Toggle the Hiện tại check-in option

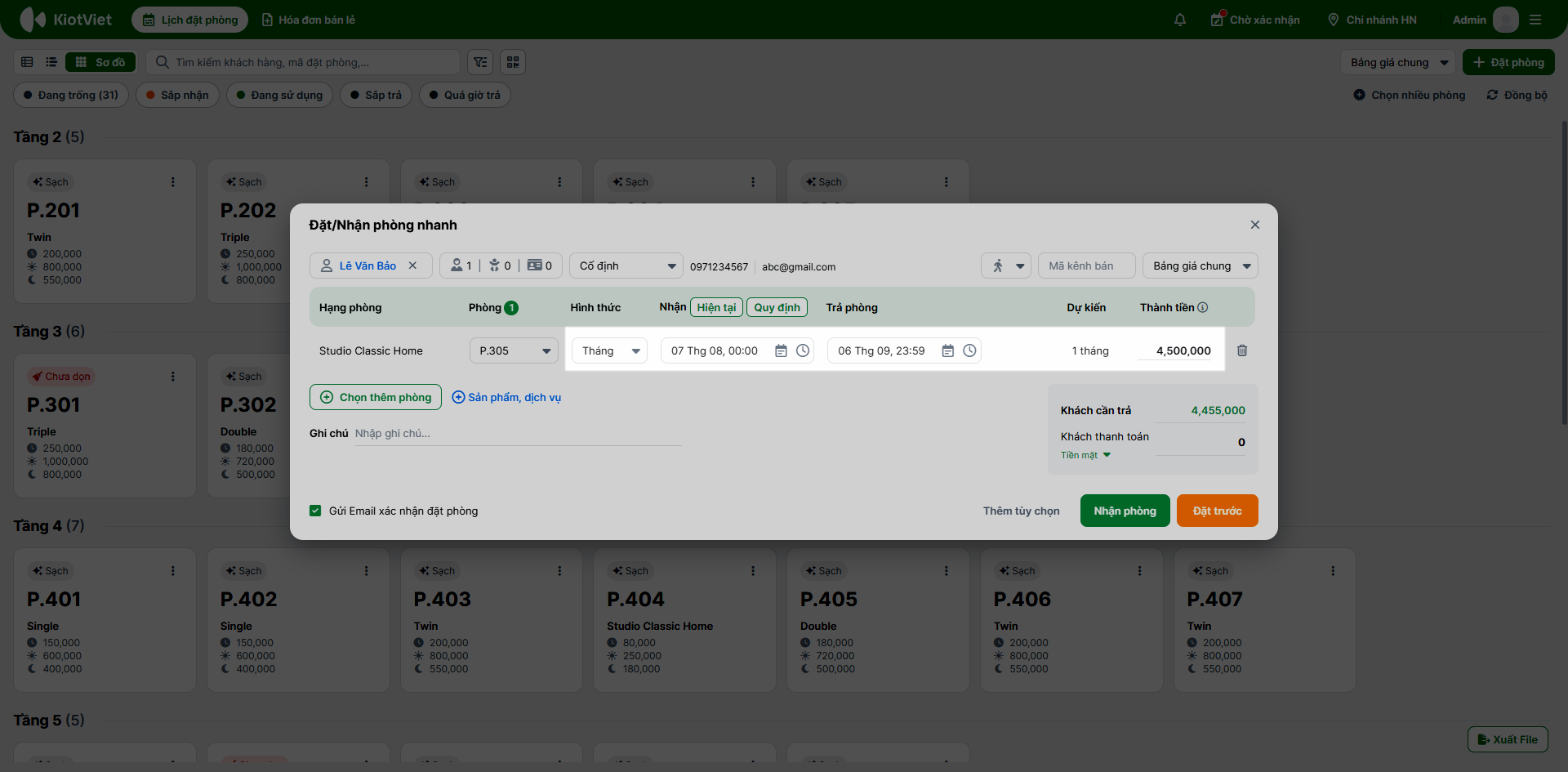coord(716,307)
